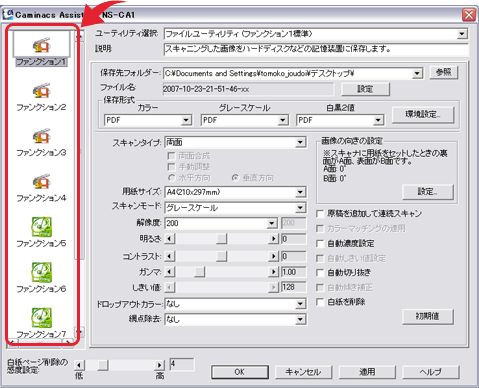Click the 初期値 reset button
The height and width of the screenshot is (388, 479).
point(428,316)
